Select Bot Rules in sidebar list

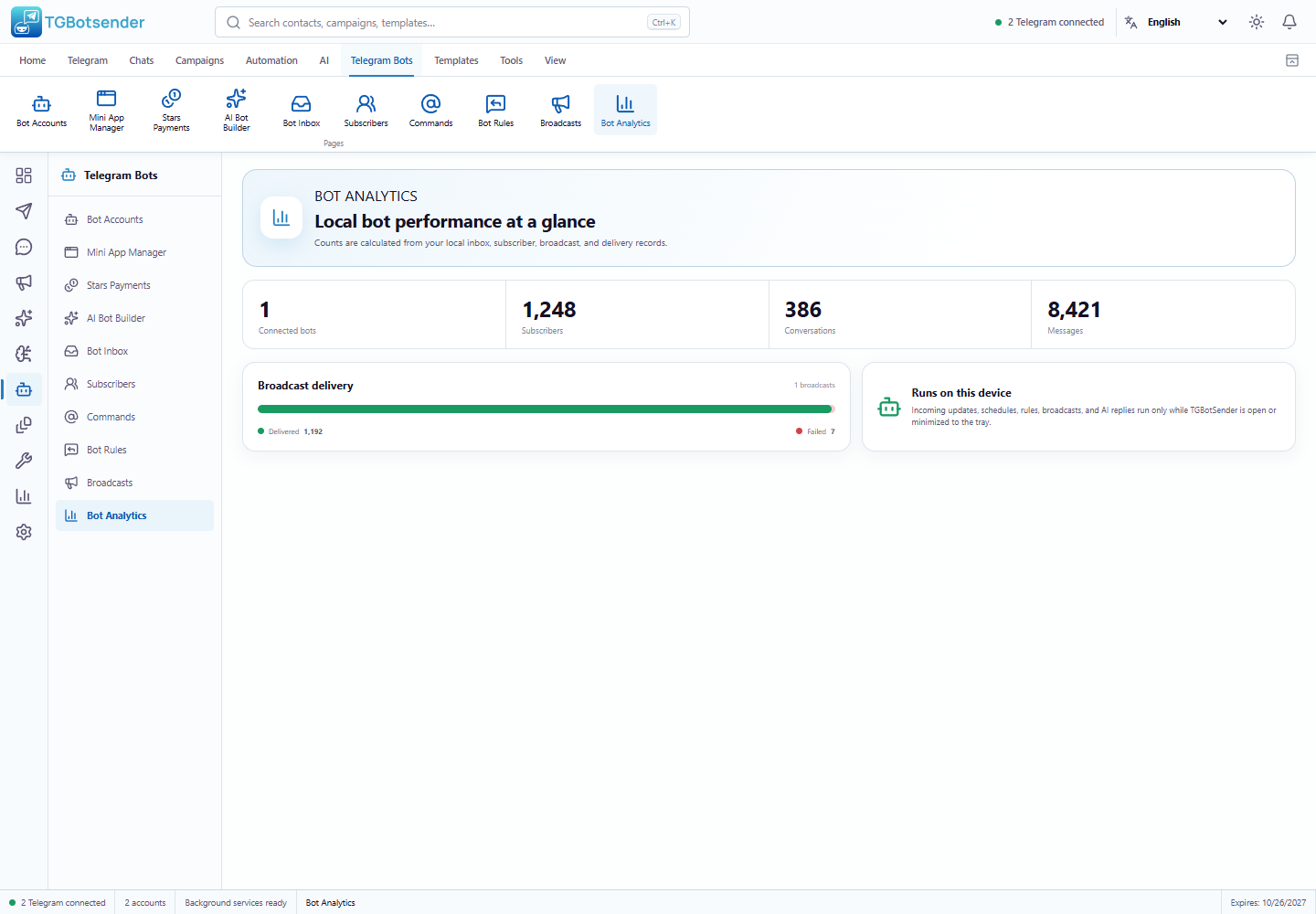tap(134, 450)
